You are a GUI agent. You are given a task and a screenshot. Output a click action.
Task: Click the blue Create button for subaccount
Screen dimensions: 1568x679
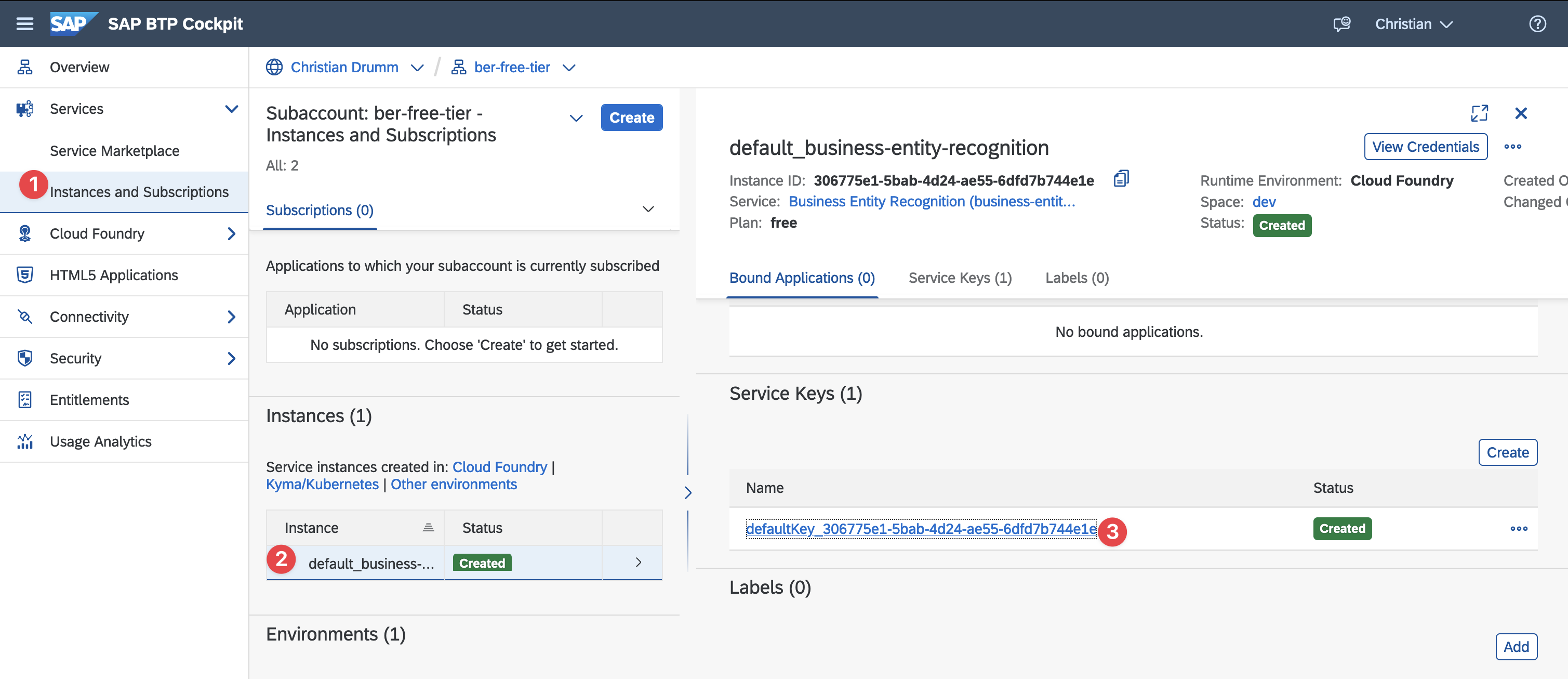coord(631,117)
